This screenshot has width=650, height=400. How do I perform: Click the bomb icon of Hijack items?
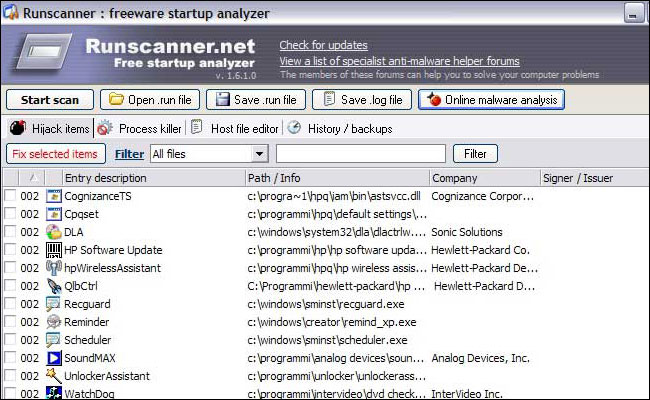pos(18,128)
